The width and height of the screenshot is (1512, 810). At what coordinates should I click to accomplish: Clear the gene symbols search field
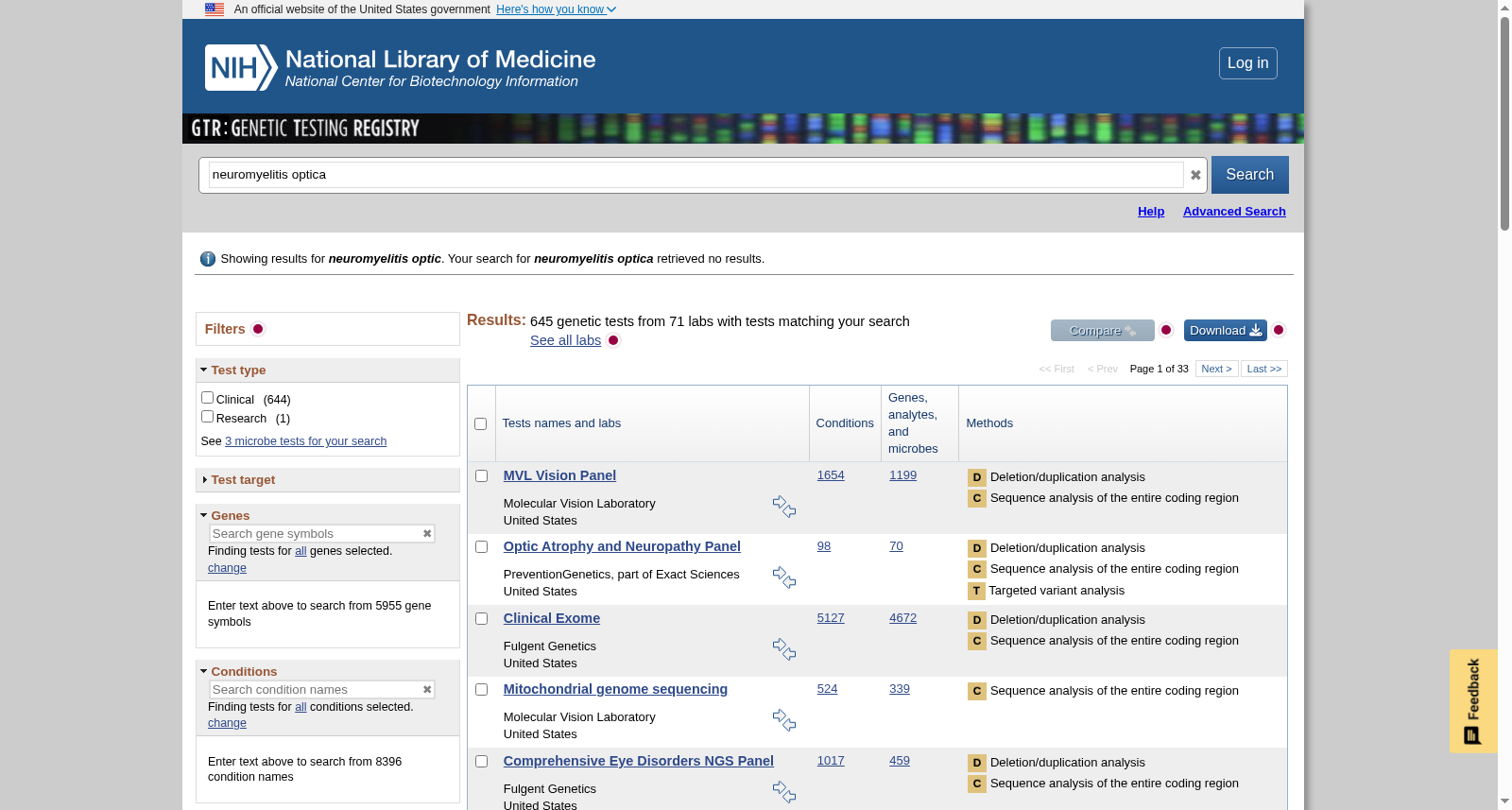click(427, 534)
